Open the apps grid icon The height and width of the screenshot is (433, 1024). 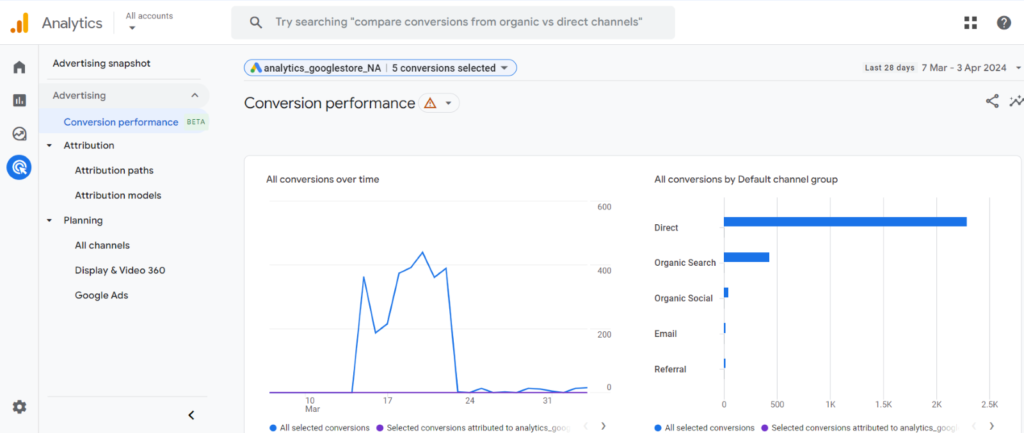[x=970, y=23]
